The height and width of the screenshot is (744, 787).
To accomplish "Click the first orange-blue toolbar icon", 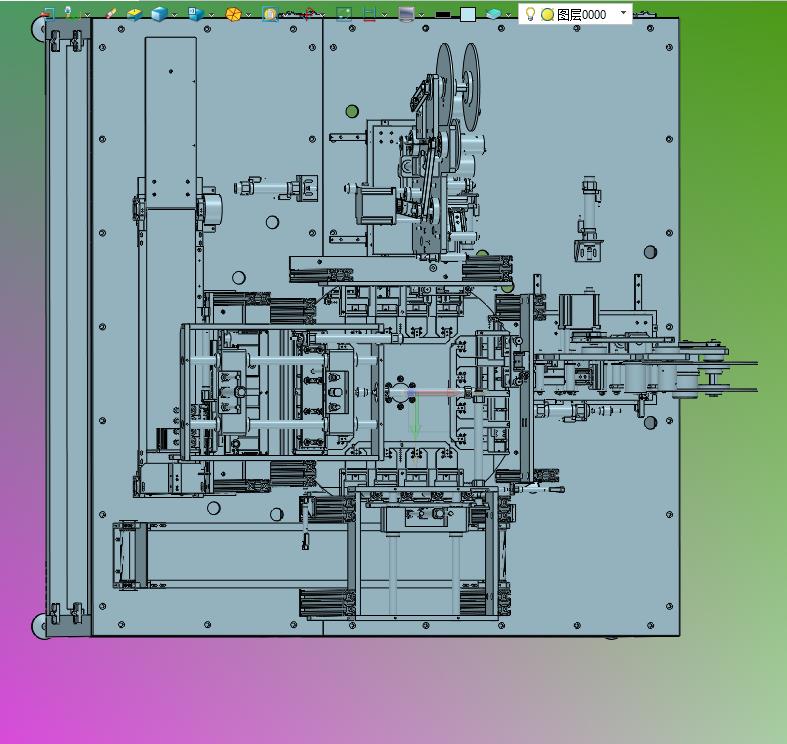I will 47,14.
